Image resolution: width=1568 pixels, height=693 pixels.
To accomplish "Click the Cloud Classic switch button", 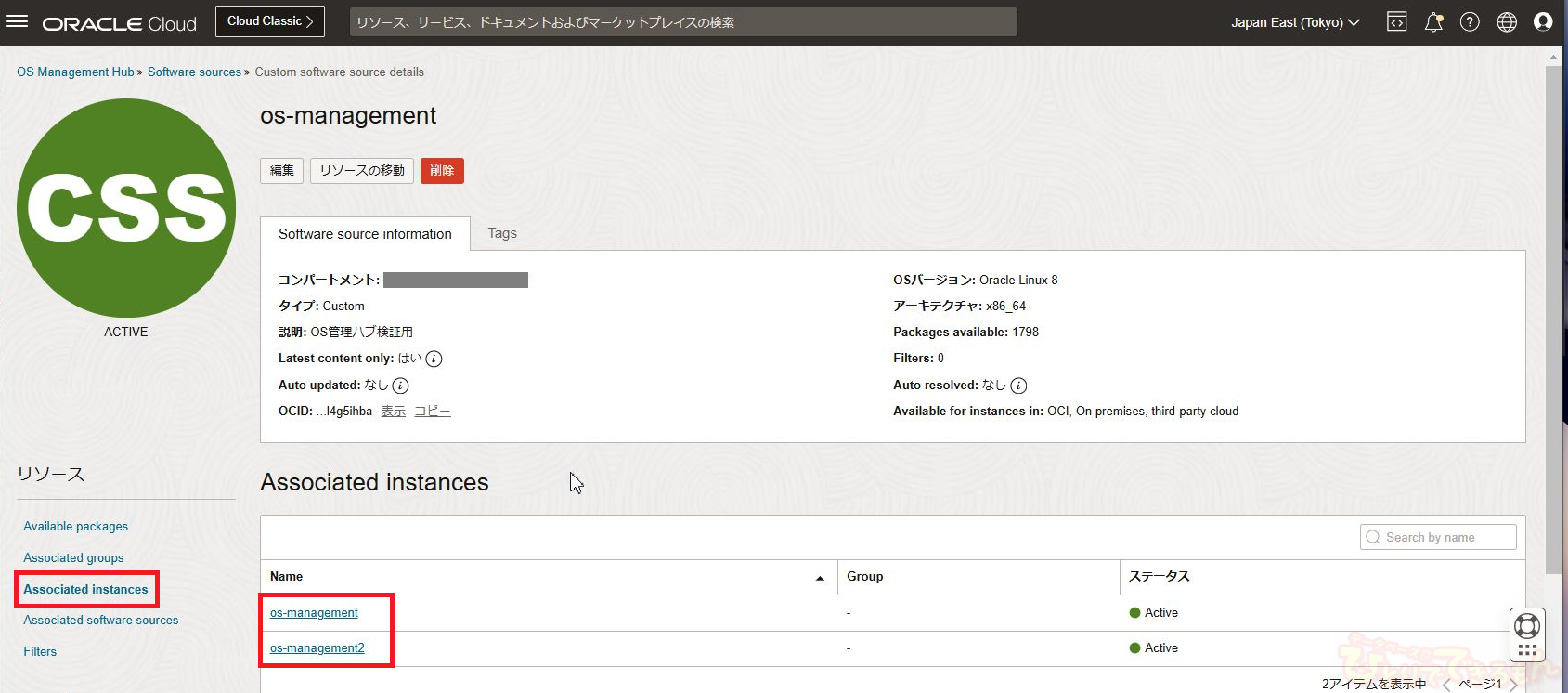I will coord(270,21).
